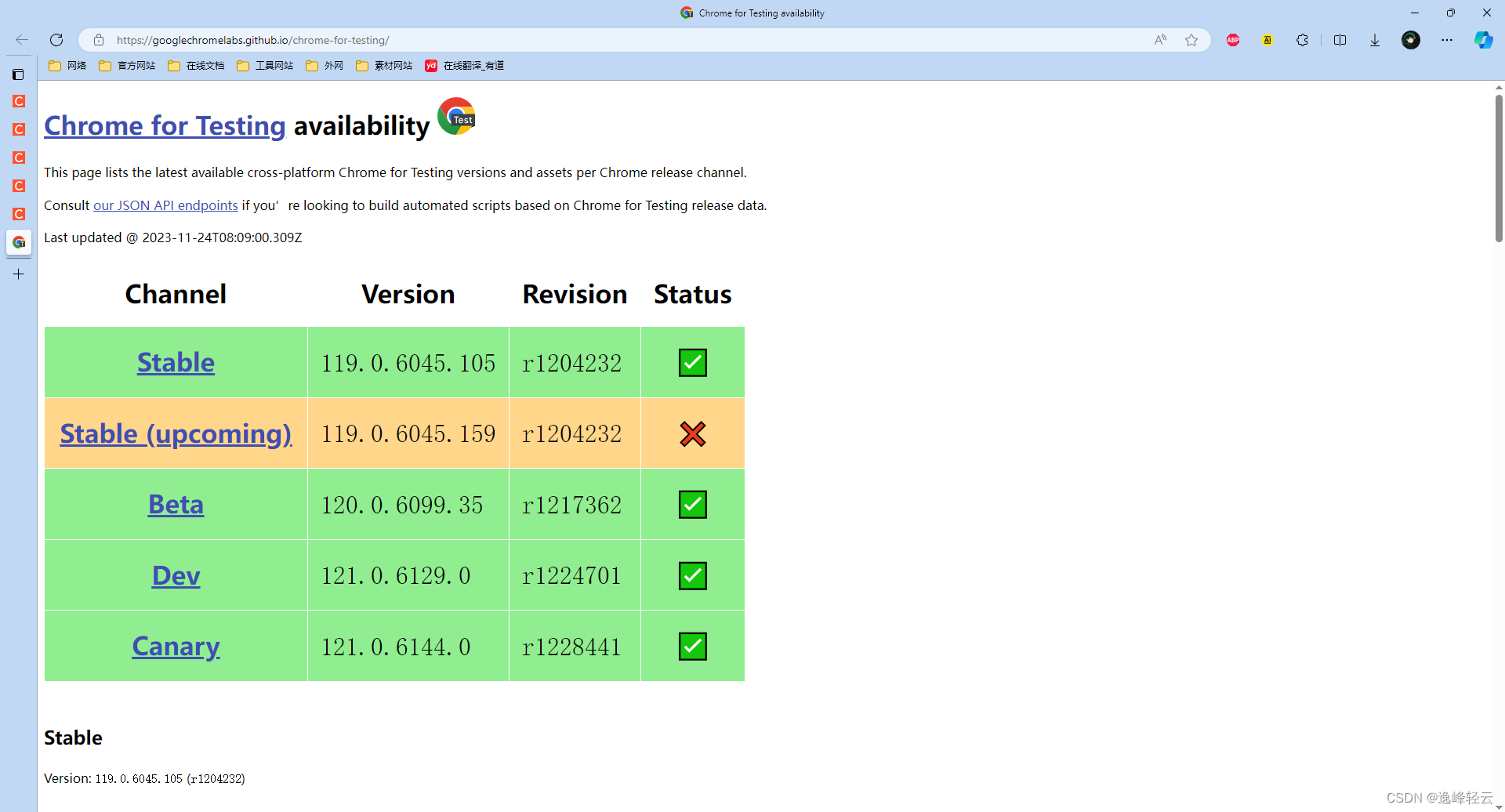The height and width of the screenshot is (812, 1505).
Task: Select version text 119. 0. 6045. 159
Action: tap(408, 433)
